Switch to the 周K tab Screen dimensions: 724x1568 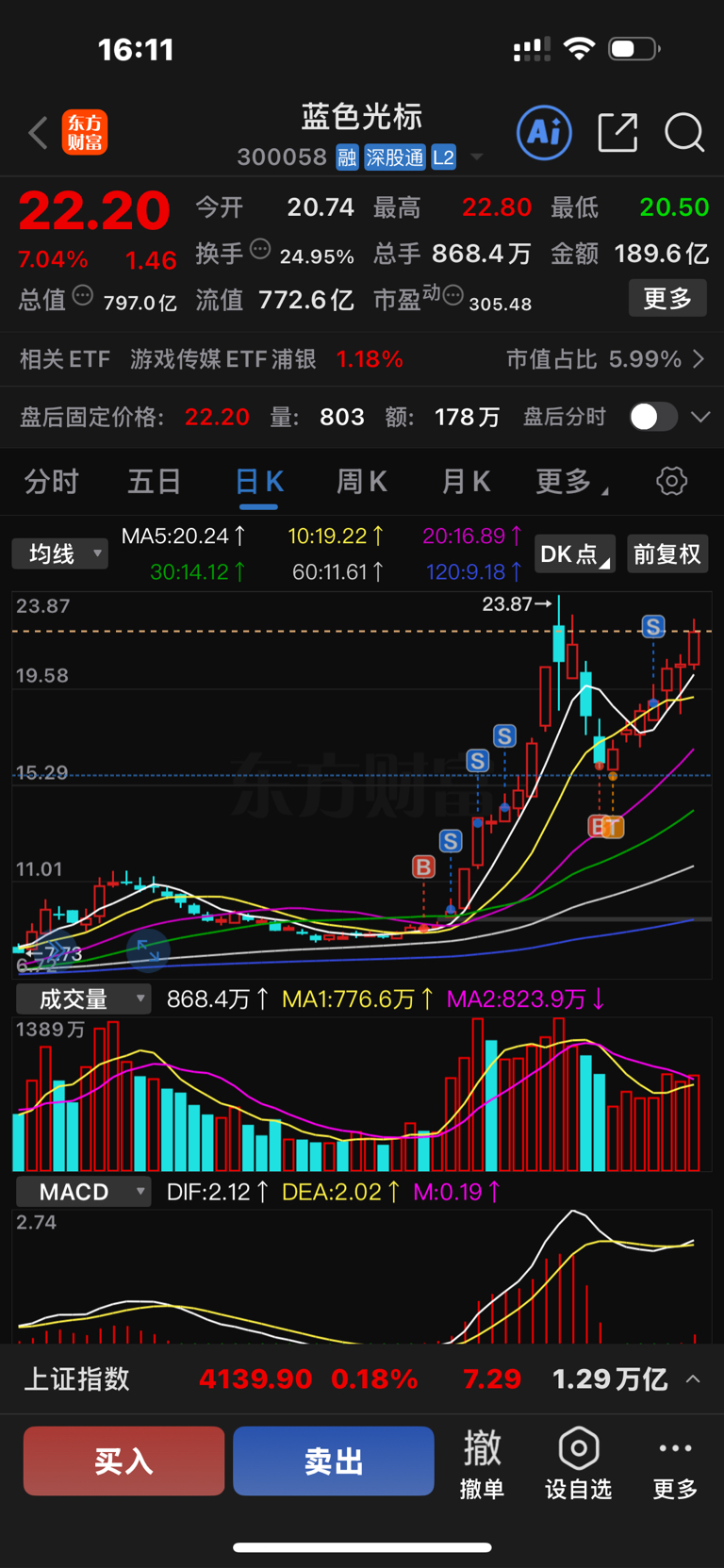point(362,482)
